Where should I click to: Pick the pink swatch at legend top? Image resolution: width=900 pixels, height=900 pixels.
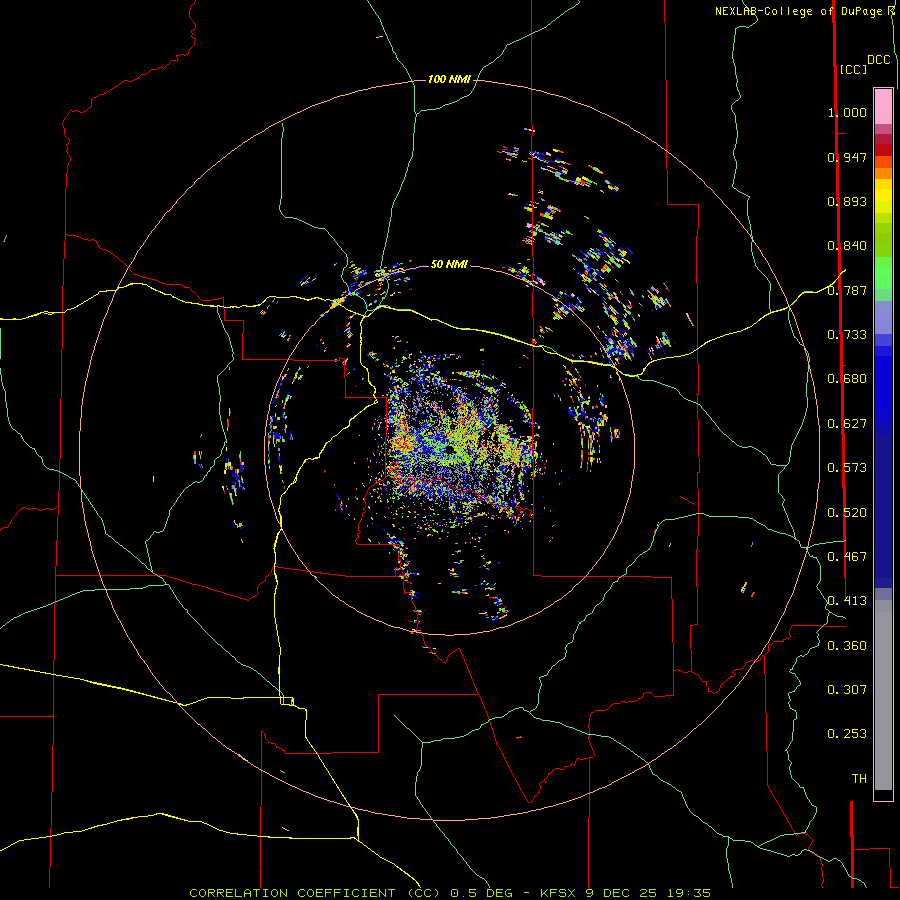coord(883,107)
